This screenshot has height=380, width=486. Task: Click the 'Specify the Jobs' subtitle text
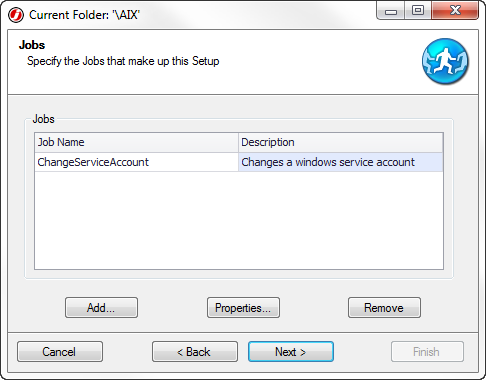tap(123, 61)
